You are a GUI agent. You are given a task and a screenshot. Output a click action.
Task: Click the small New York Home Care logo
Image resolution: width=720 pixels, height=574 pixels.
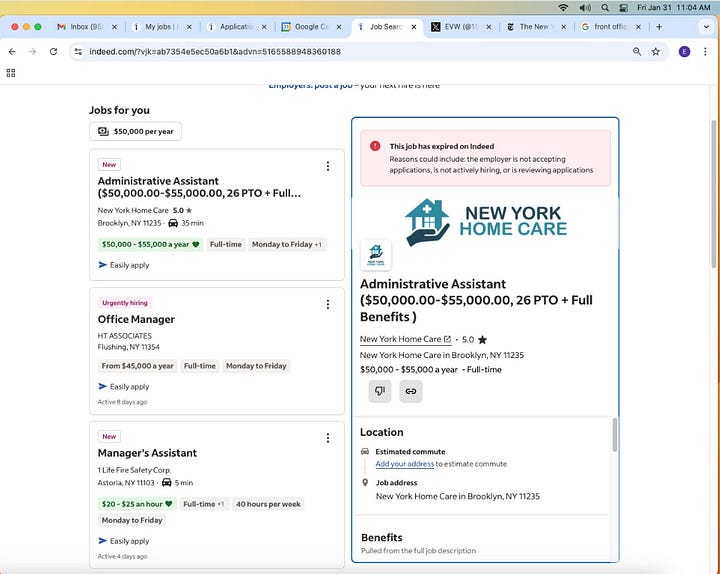376,255
